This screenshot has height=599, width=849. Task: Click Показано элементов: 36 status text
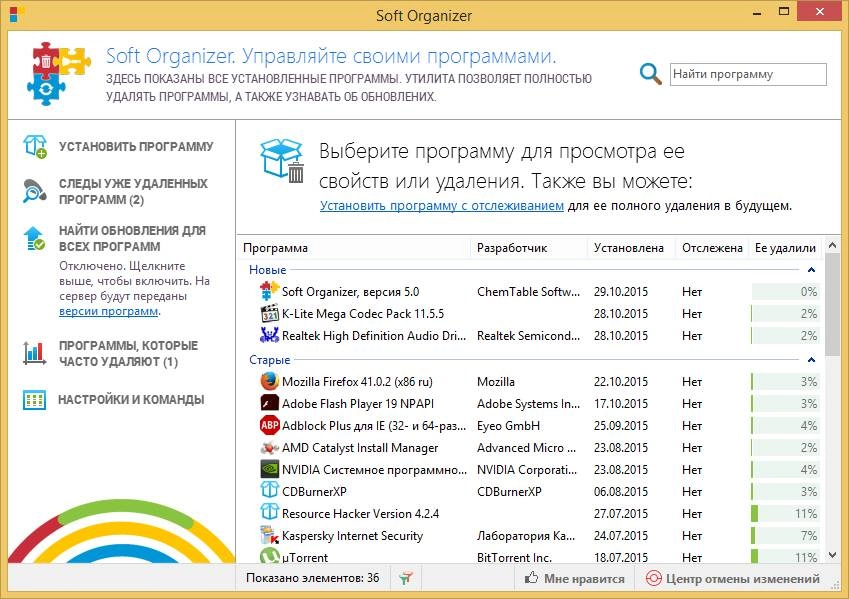click(x=312, y=578)
